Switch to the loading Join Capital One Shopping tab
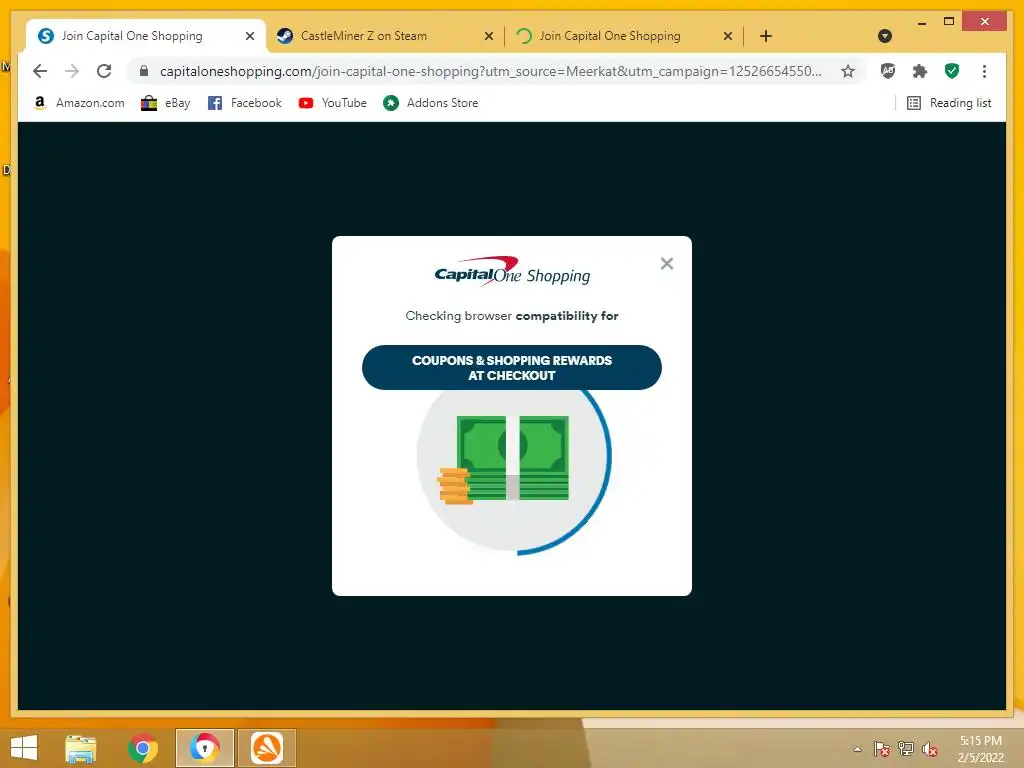Viewport: 1024px width, 768px height. point(622,36)
